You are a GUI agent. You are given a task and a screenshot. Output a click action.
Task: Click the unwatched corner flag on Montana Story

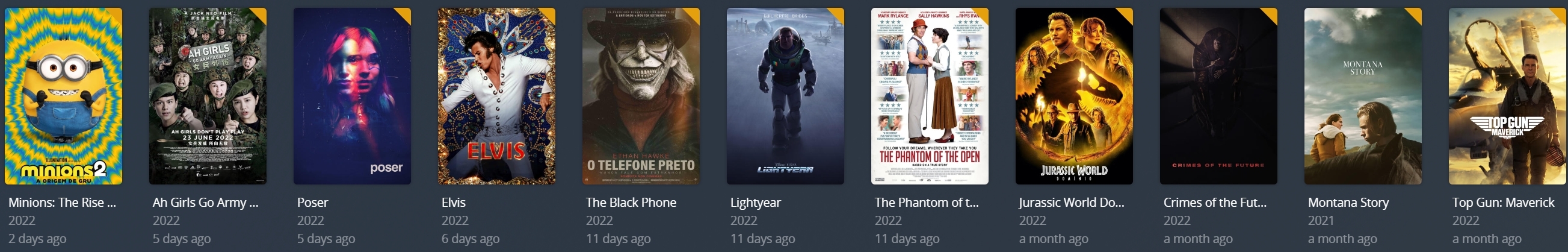[1415, 14]
